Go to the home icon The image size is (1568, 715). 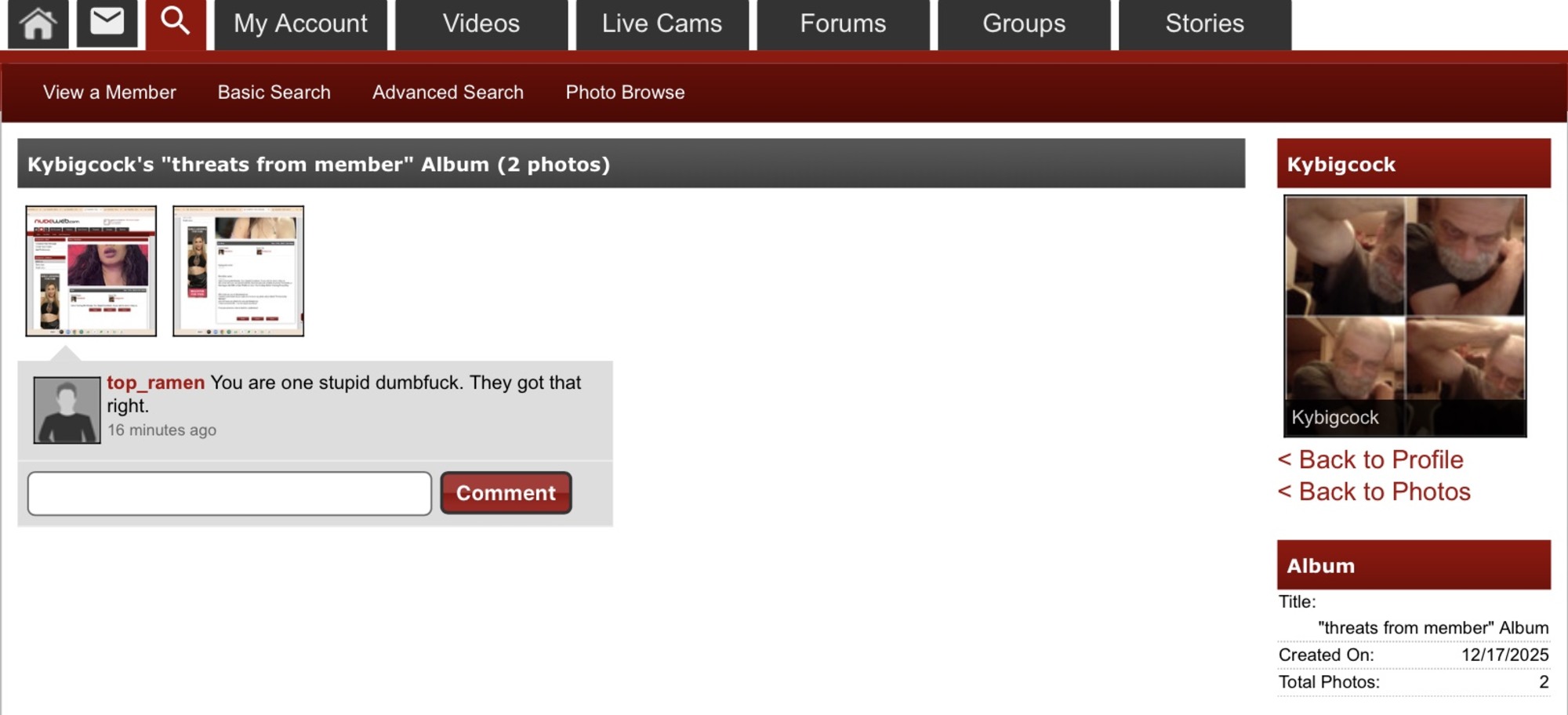coord(38,24)
